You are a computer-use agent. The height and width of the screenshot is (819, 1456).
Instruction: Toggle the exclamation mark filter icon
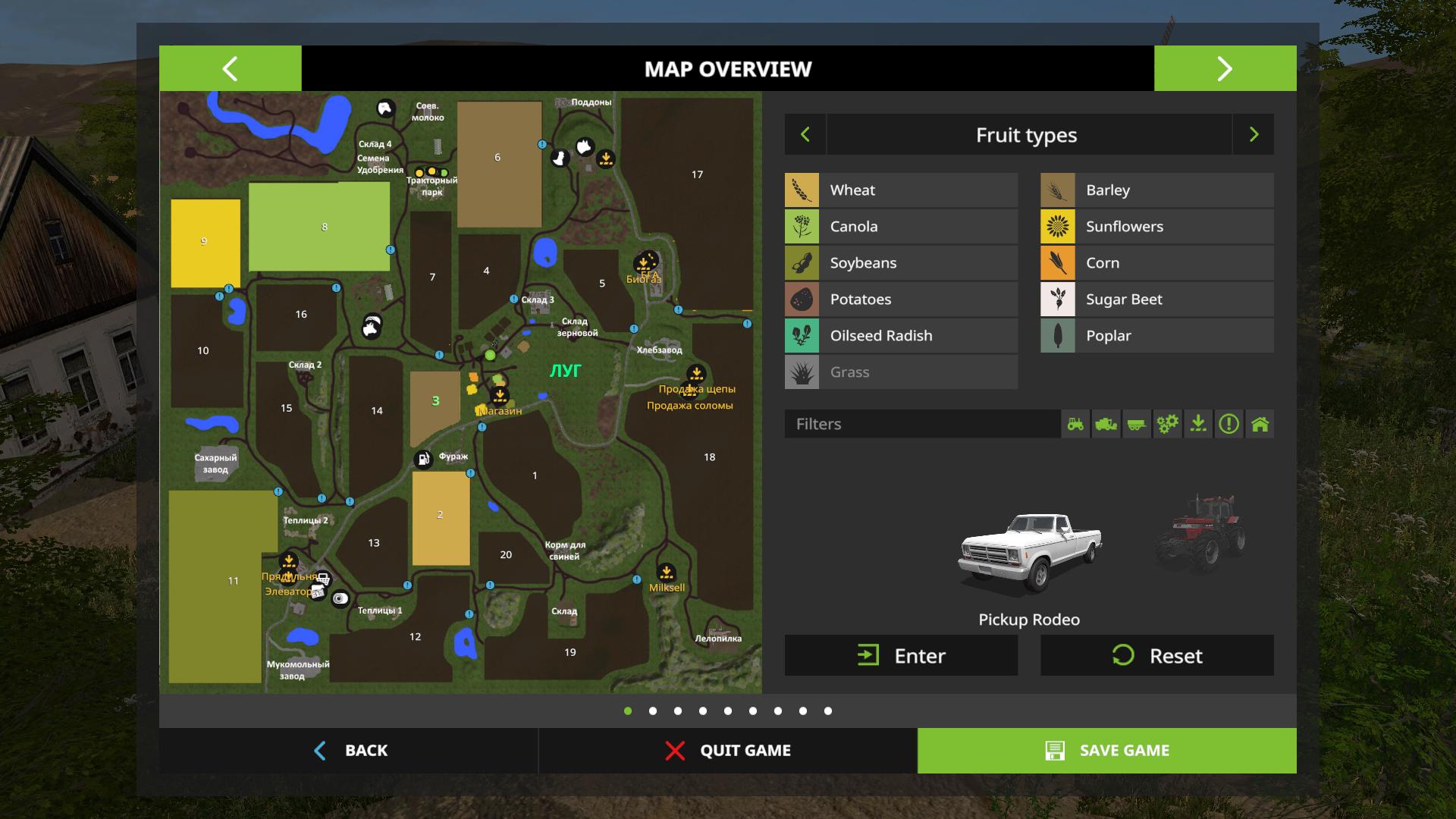[1229, 424]
